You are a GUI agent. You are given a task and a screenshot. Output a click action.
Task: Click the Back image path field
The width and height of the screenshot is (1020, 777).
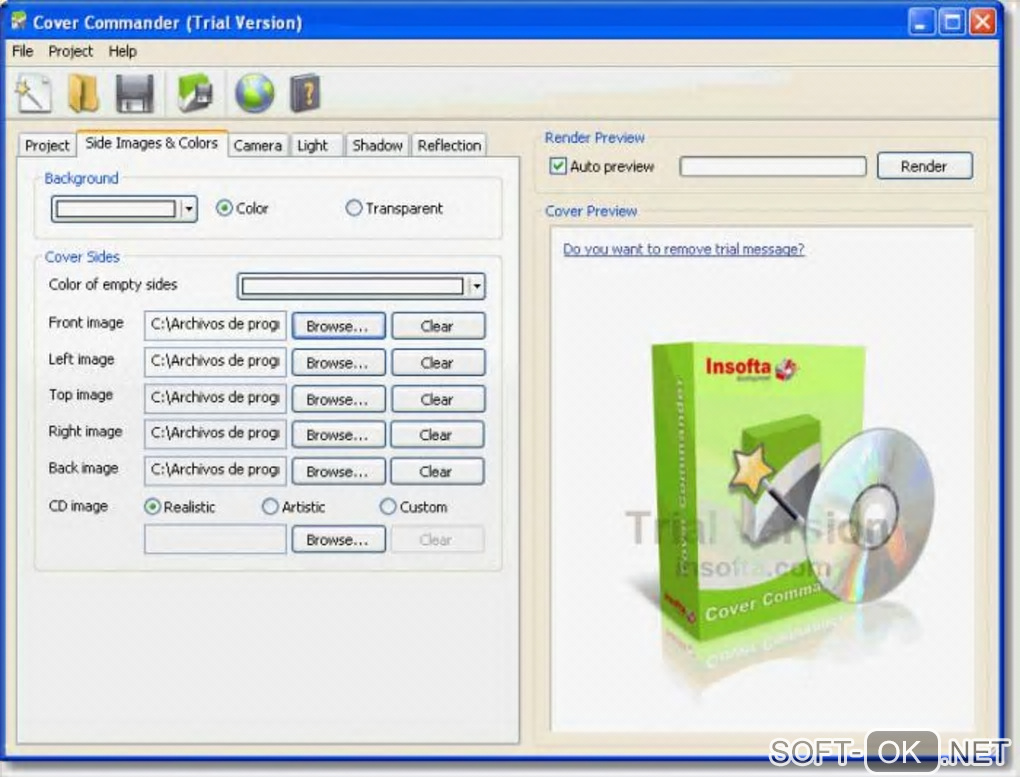pyautogui.click(x=215, y=470)
